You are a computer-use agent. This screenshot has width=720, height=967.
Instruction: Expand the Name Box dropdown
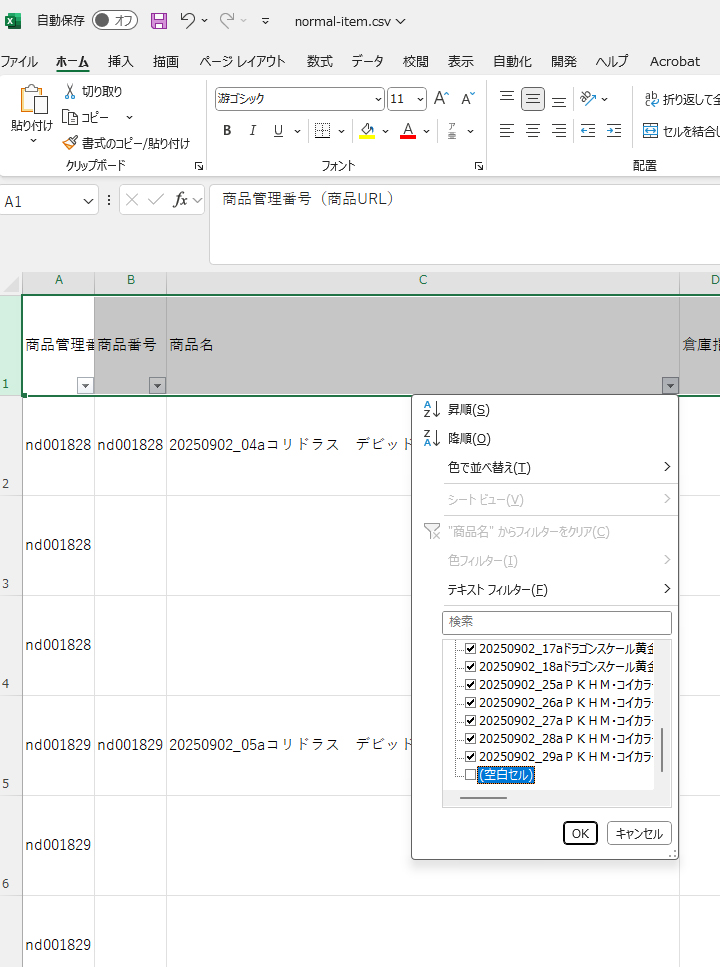coord(88,201)
